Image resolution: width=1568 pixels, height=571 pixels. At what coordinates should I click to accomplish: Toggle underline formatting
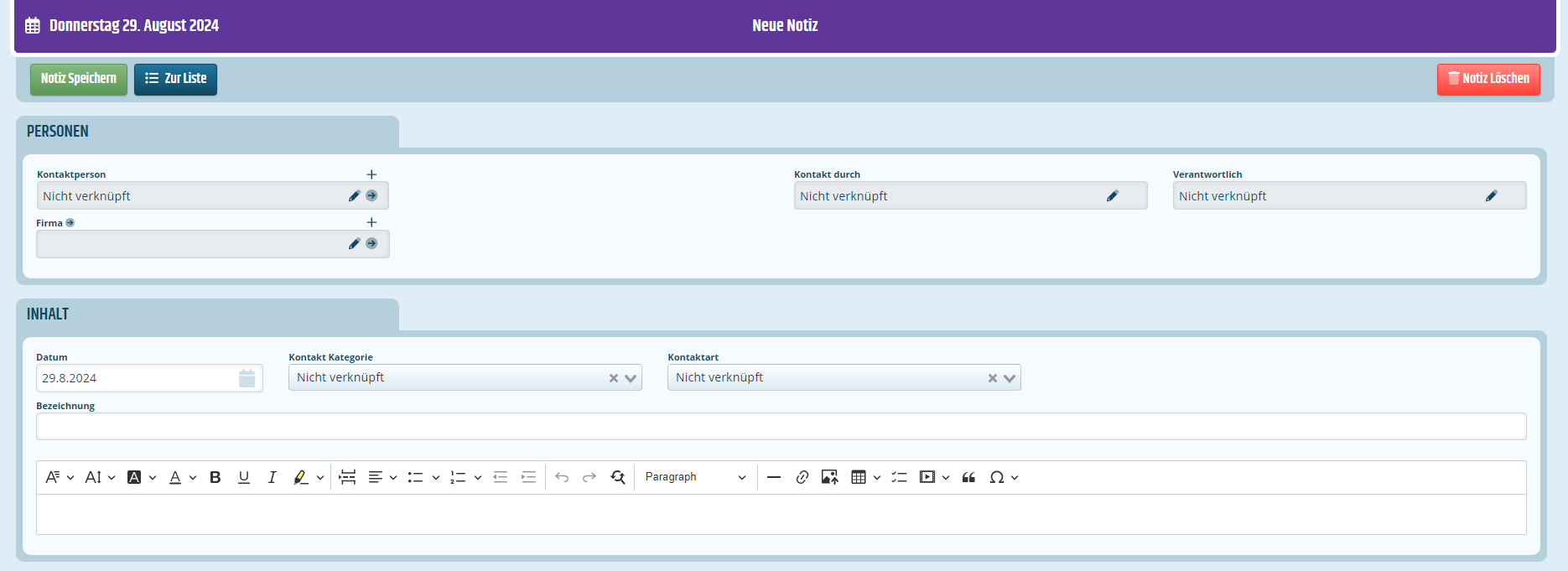244,477
